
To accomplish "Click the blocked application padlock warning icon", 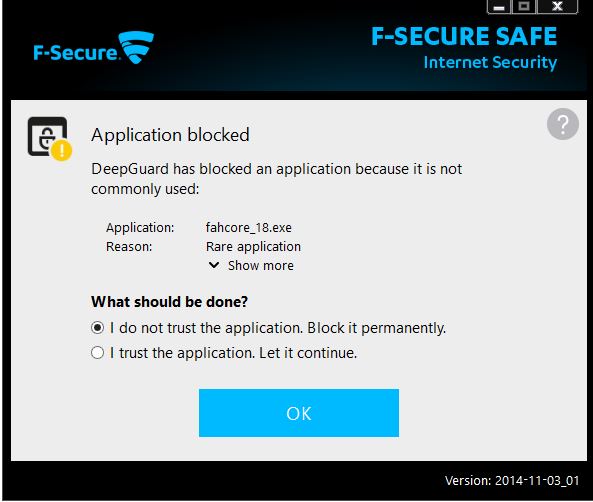I will 50,138.
